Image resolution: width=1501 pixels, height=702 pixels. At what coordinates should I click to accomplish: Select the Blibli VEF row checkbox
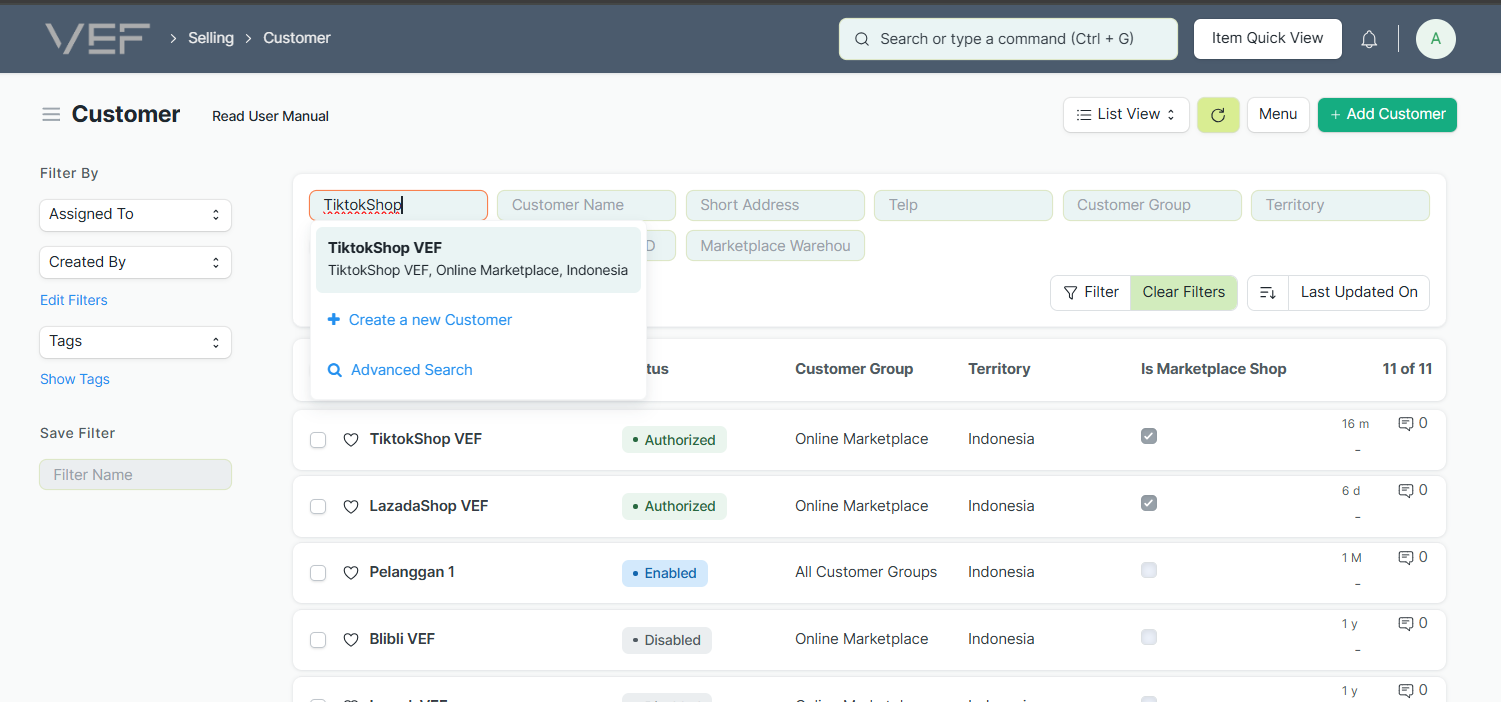[x=318, y=640]
